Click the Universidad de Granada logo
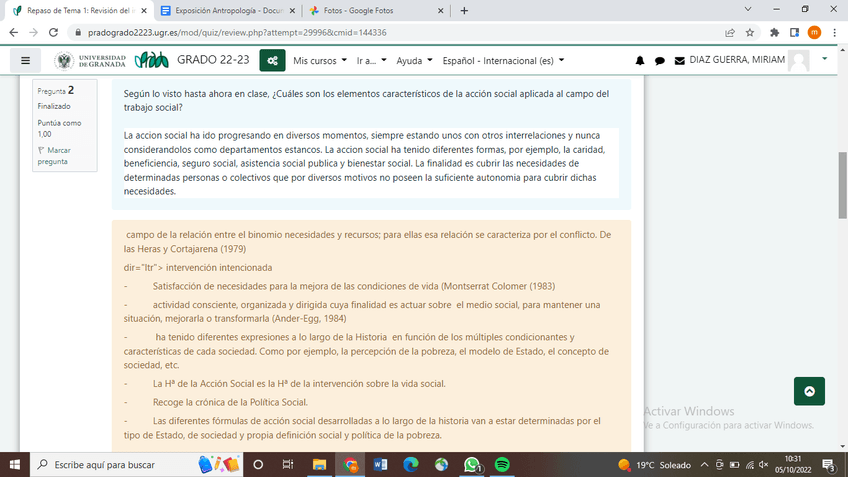The image size is (848, 477). click(90, 61)
